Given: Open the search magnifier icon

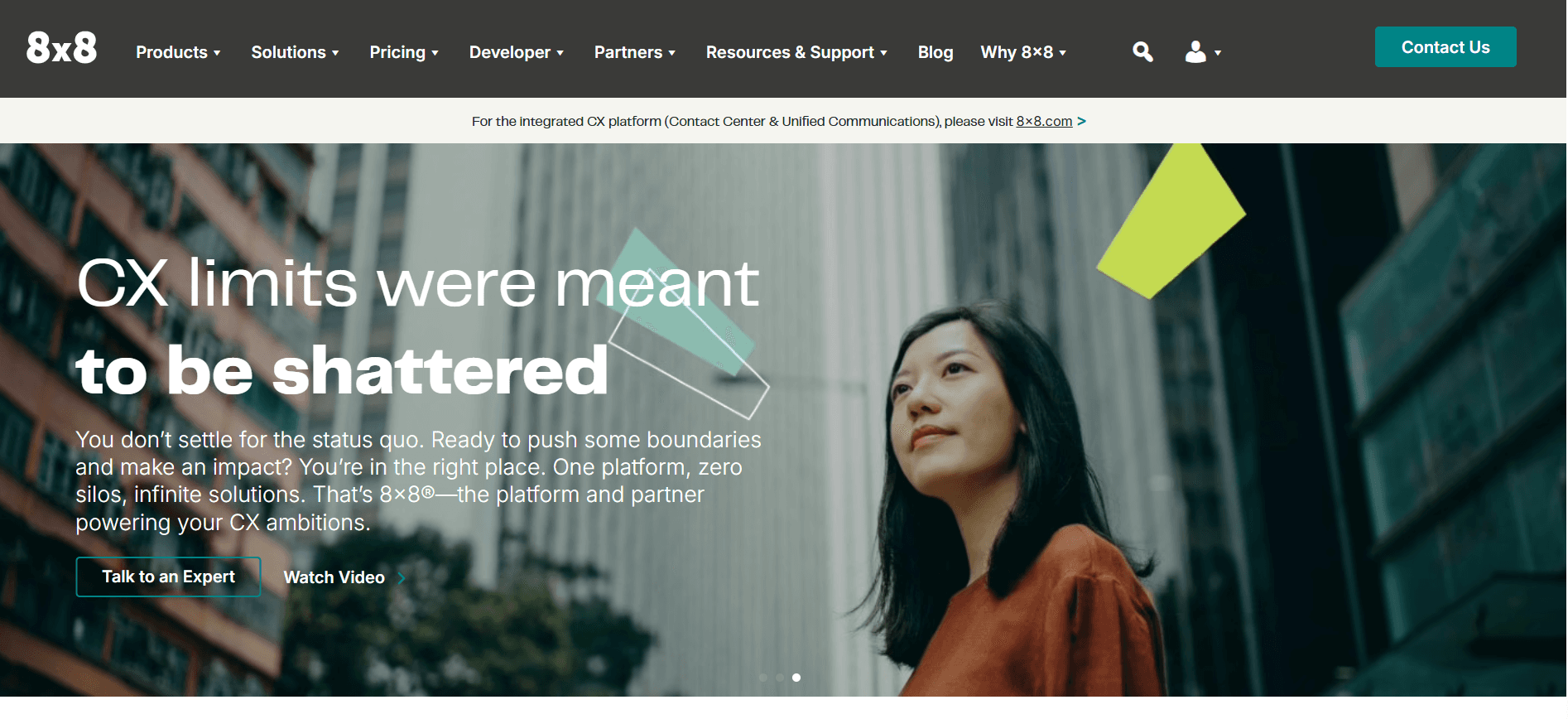Looking at the screenshot, I should pos(1142,52).
